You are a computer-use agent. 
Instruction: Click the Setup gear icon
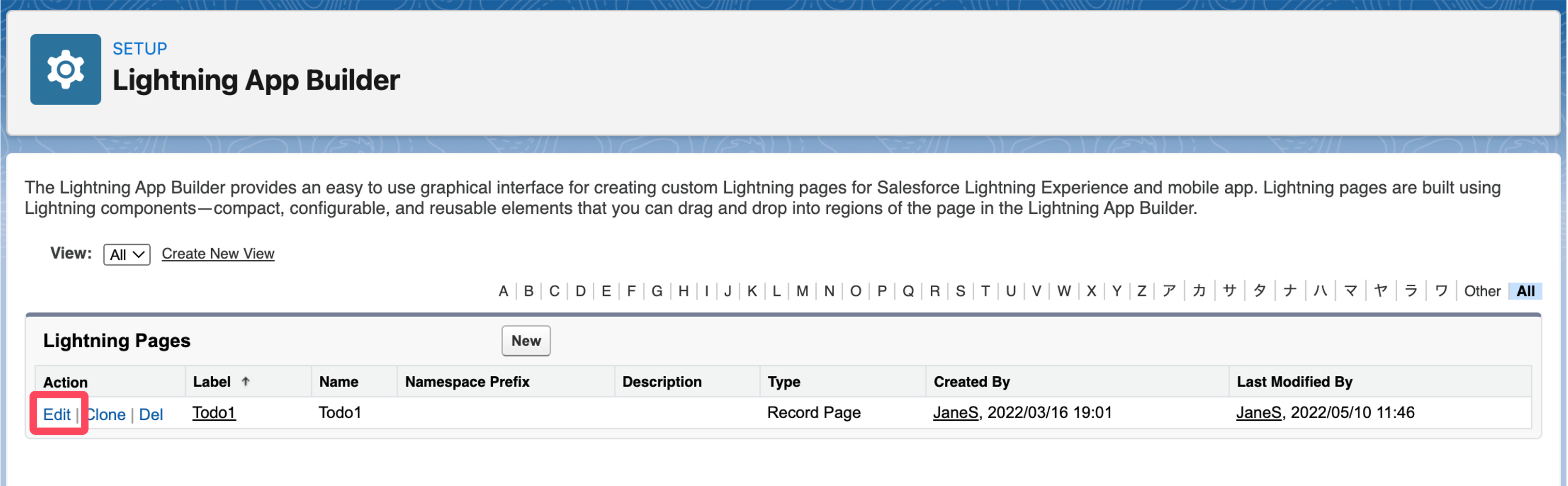pos(66,69)
